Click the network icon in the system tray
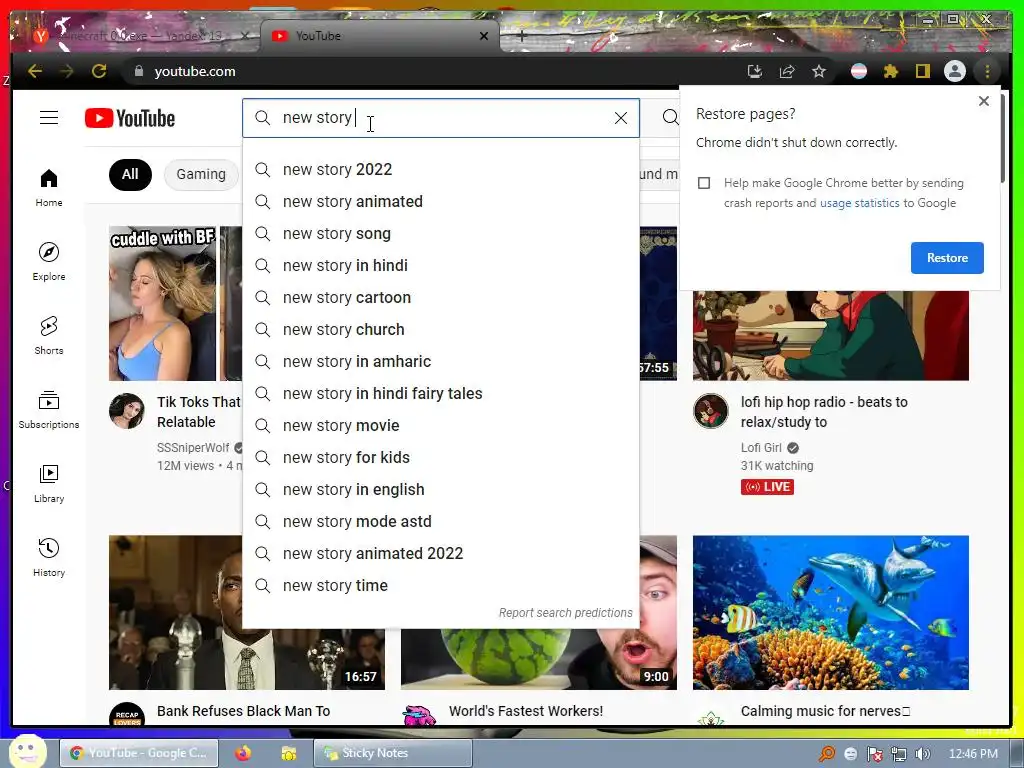The width and height of the screenshot is (1024, 768). [x=899, y=754]
